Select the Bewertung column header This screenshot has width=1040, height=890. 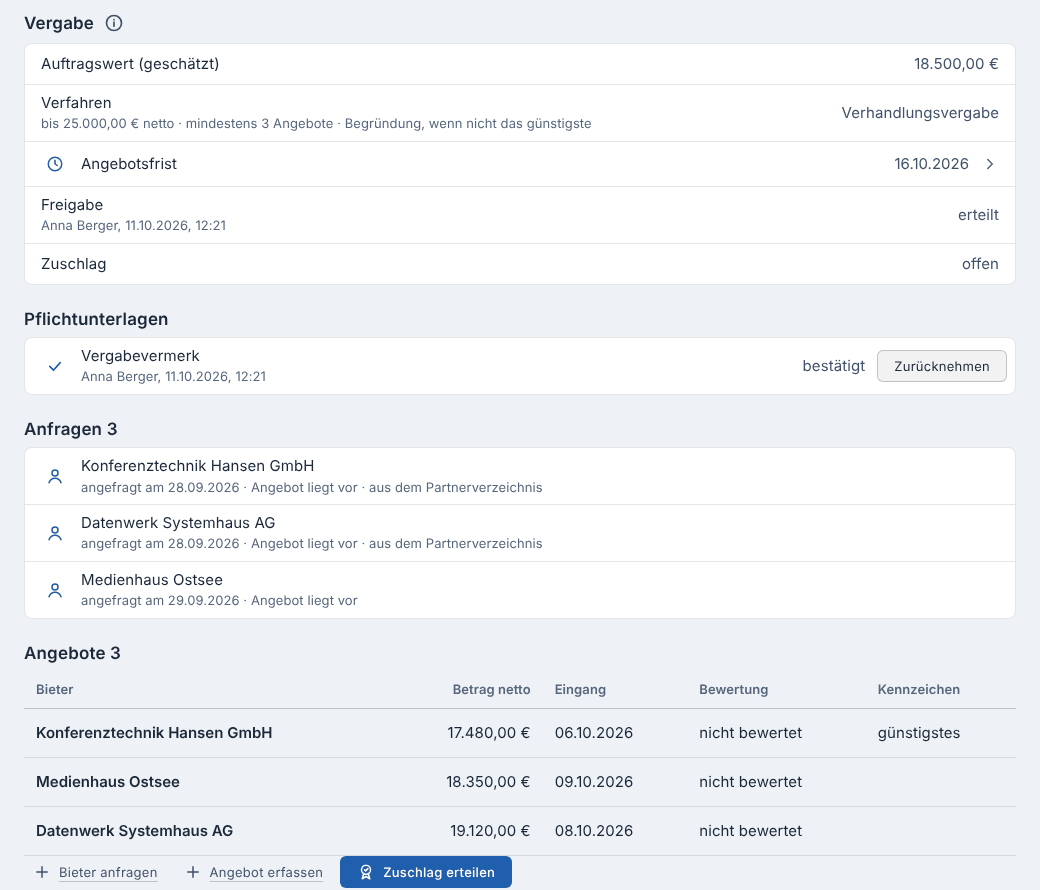[734, 689]
